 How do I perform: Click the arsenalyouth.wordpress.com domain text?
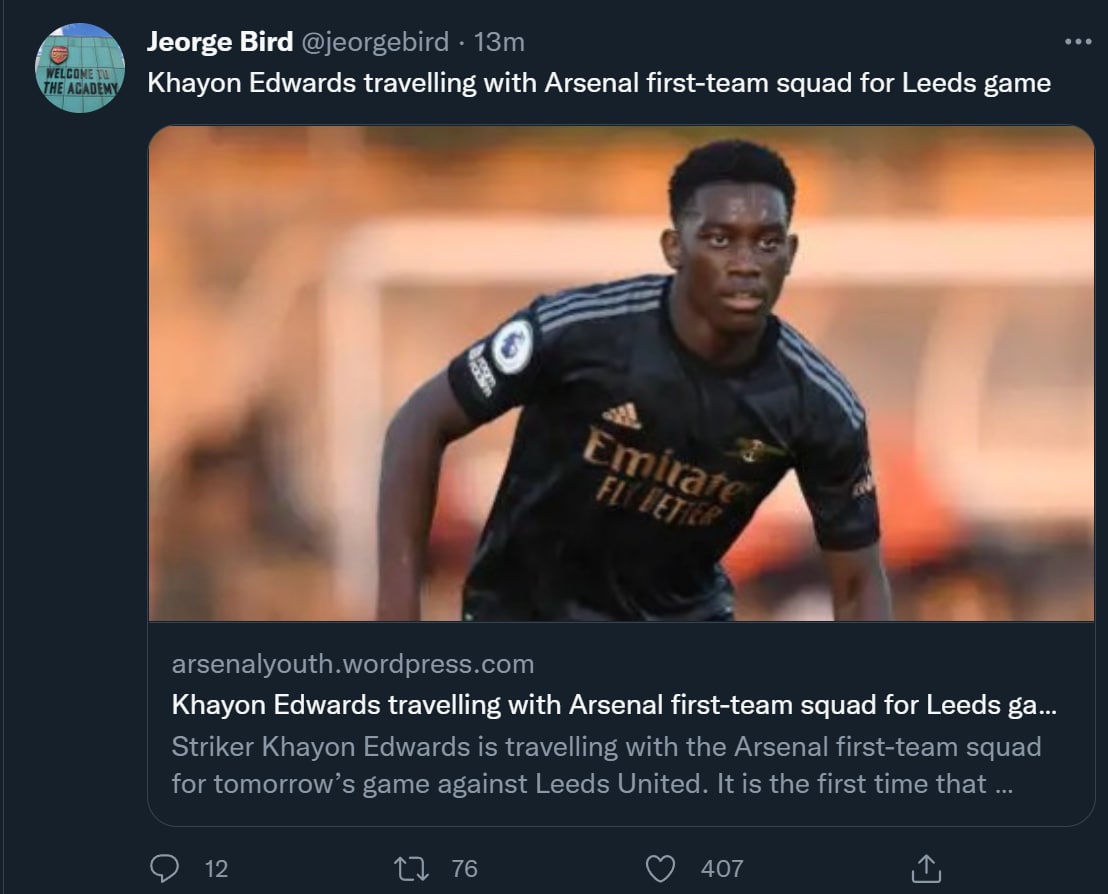pos(353,664)
